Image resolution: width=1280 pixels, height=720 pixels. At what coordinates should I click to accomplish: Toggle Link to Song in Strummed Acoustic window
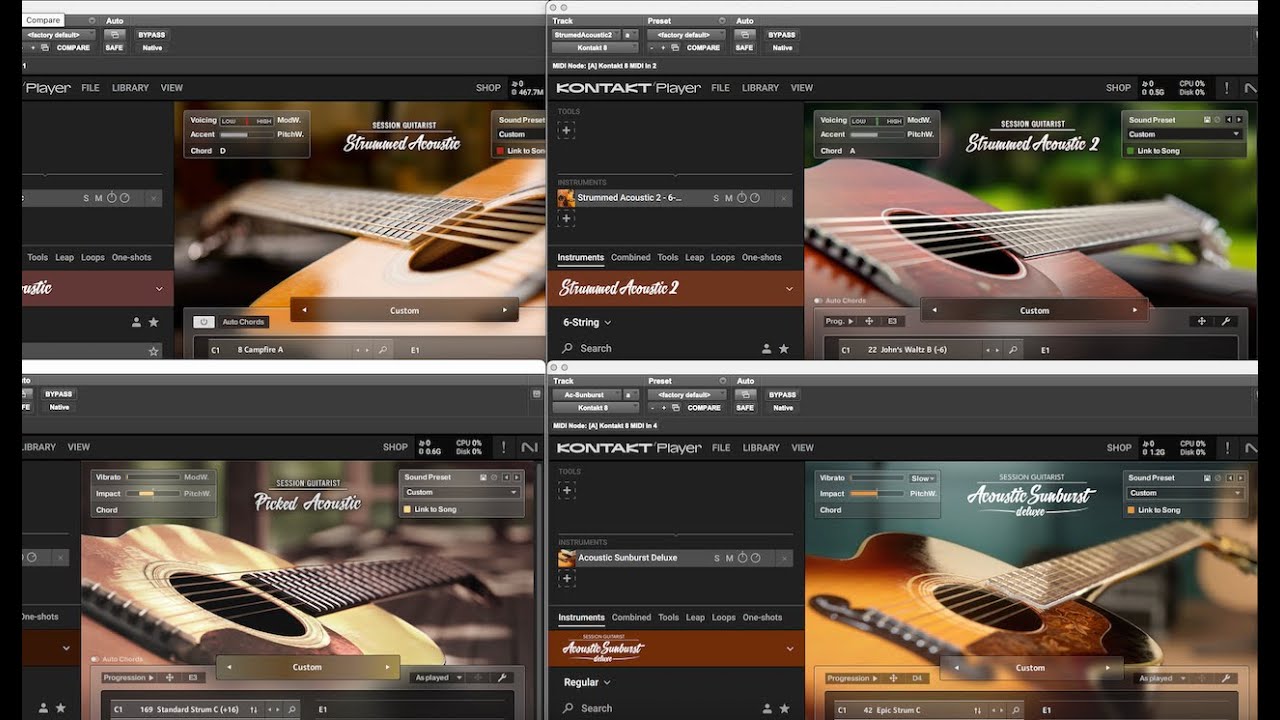[501, 151]
